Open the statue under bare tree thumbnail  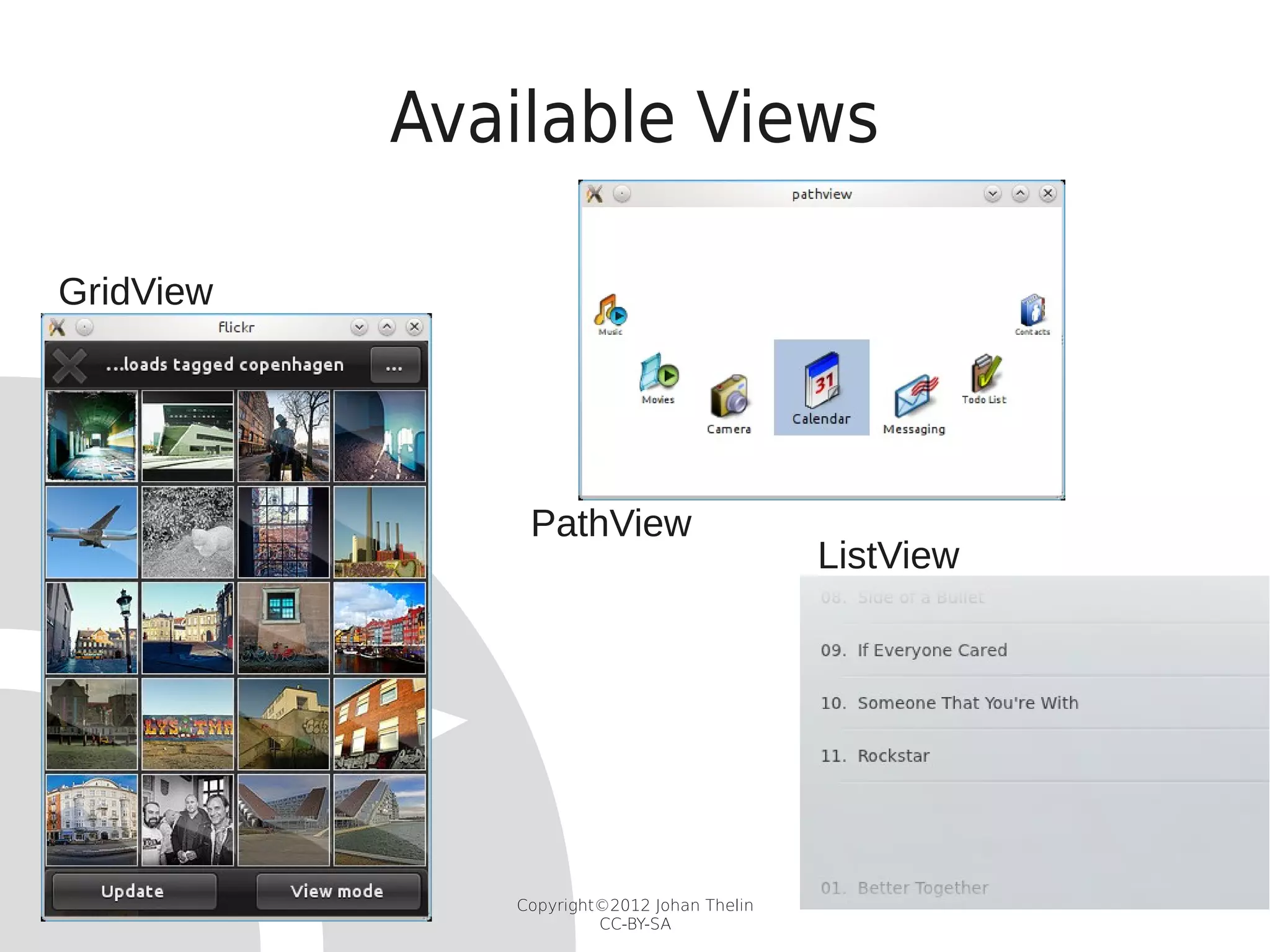pyautogui.click(x=283, y=436)
